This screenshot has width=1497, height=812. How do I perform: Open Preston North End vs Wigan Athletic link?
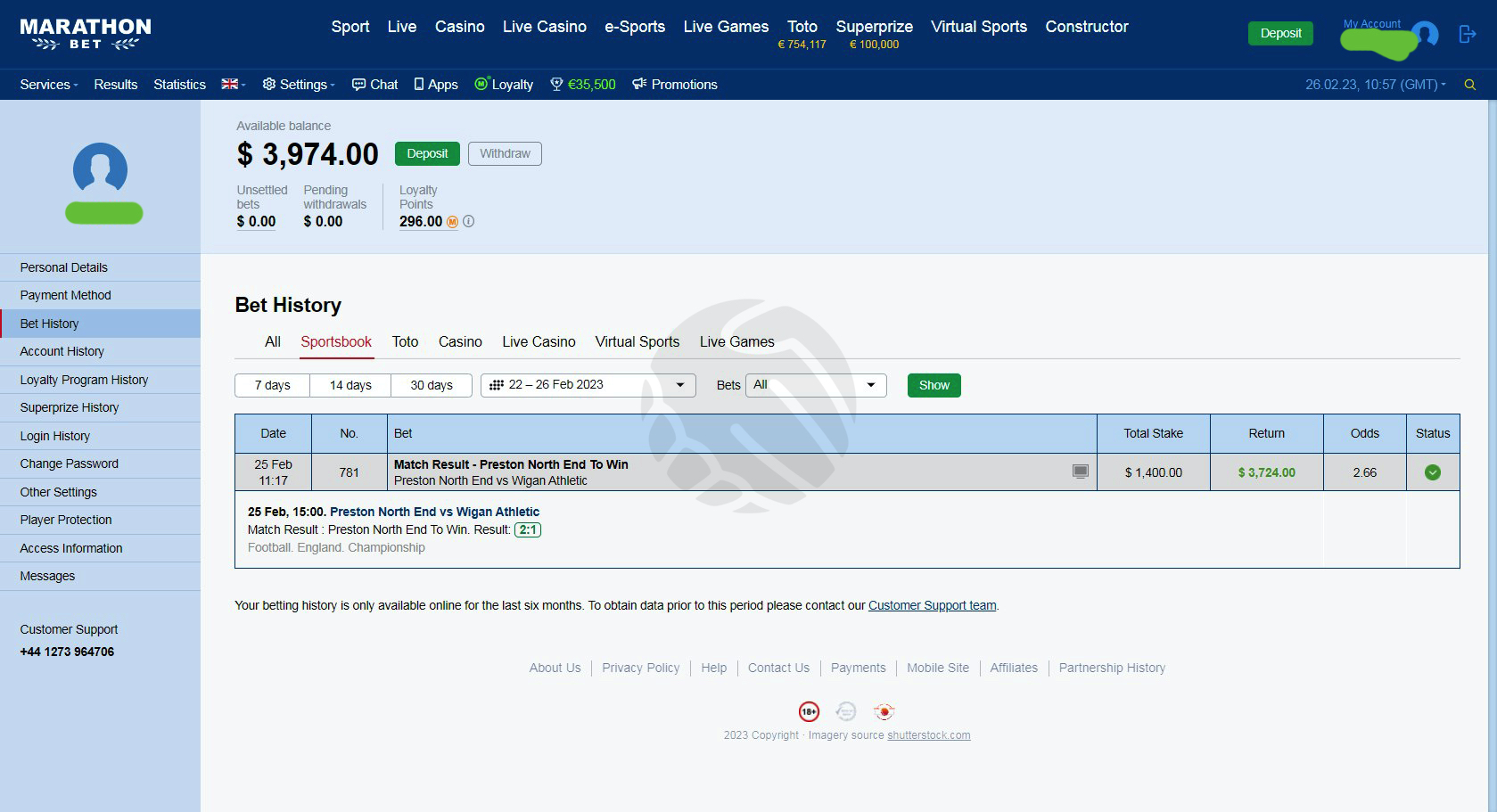pyautogui.click(x=434, y=512)
